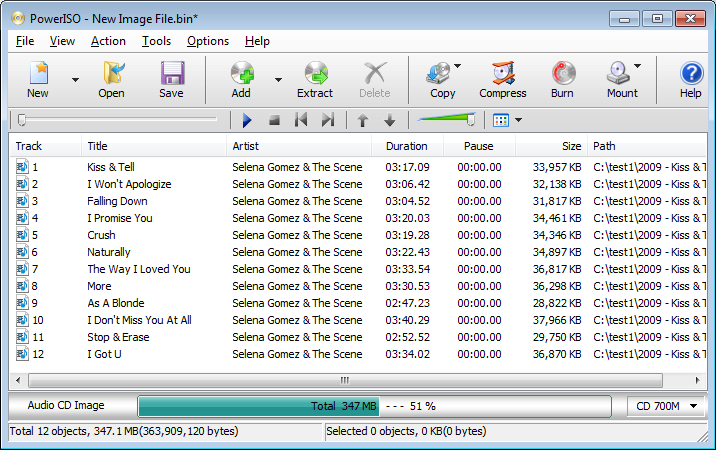
Task: Click the audio file icon of track 1
Action: coord(22,167)
